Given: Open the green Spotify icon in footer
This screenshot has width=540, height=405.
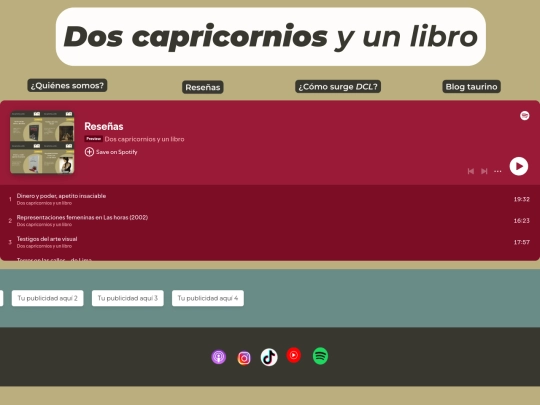Looking at the screenshot, I should click(320, 356).
